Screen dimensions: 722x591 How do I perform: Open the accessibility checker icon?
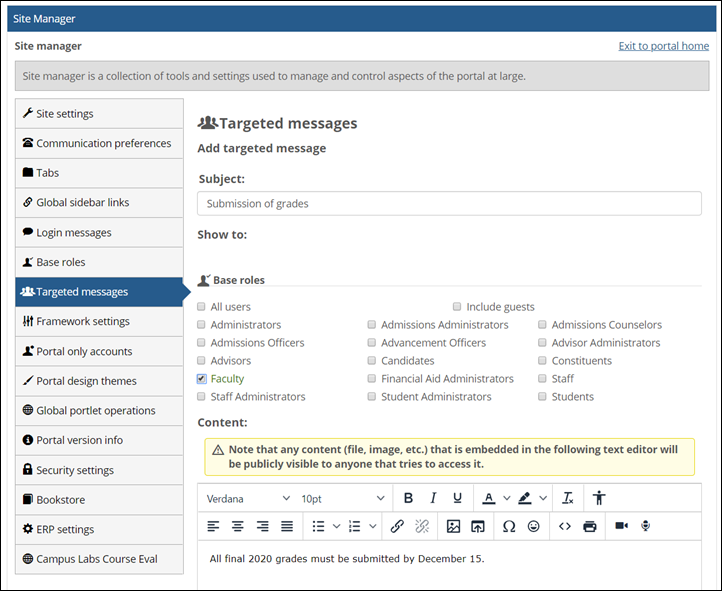(x=599, y=498)
